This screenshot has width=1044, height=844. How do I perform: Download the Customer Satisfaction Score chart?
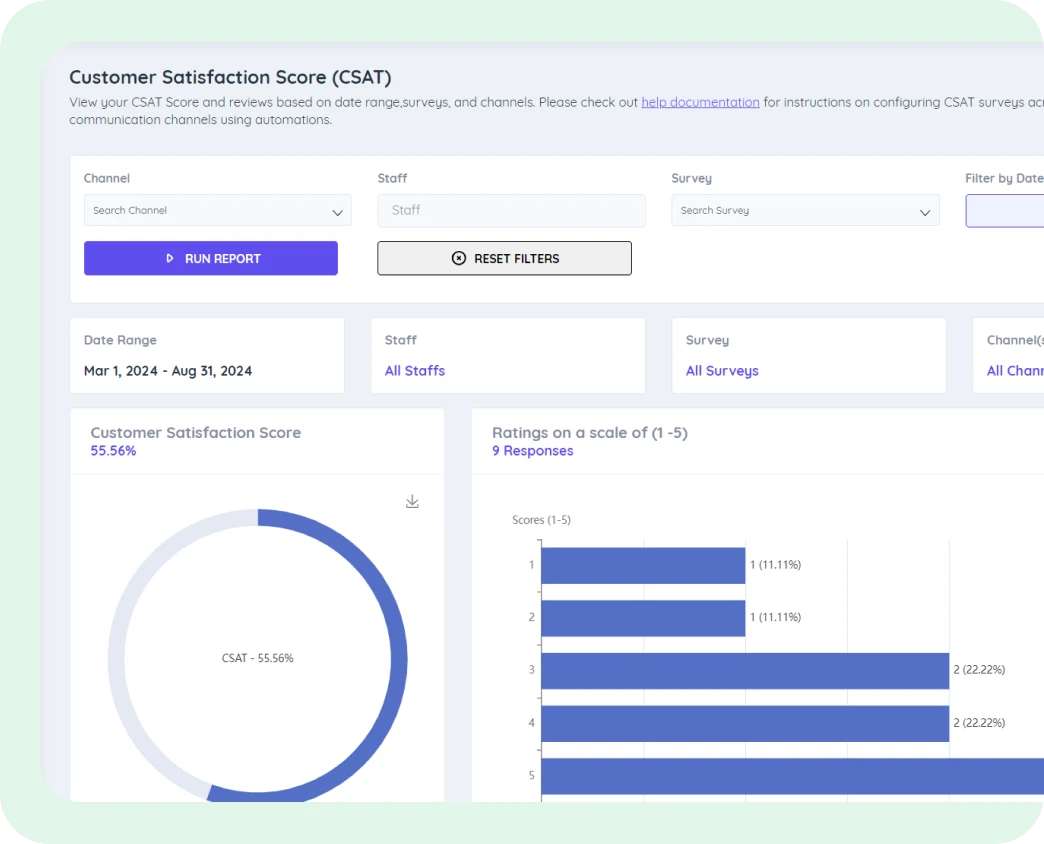[412, 501]
